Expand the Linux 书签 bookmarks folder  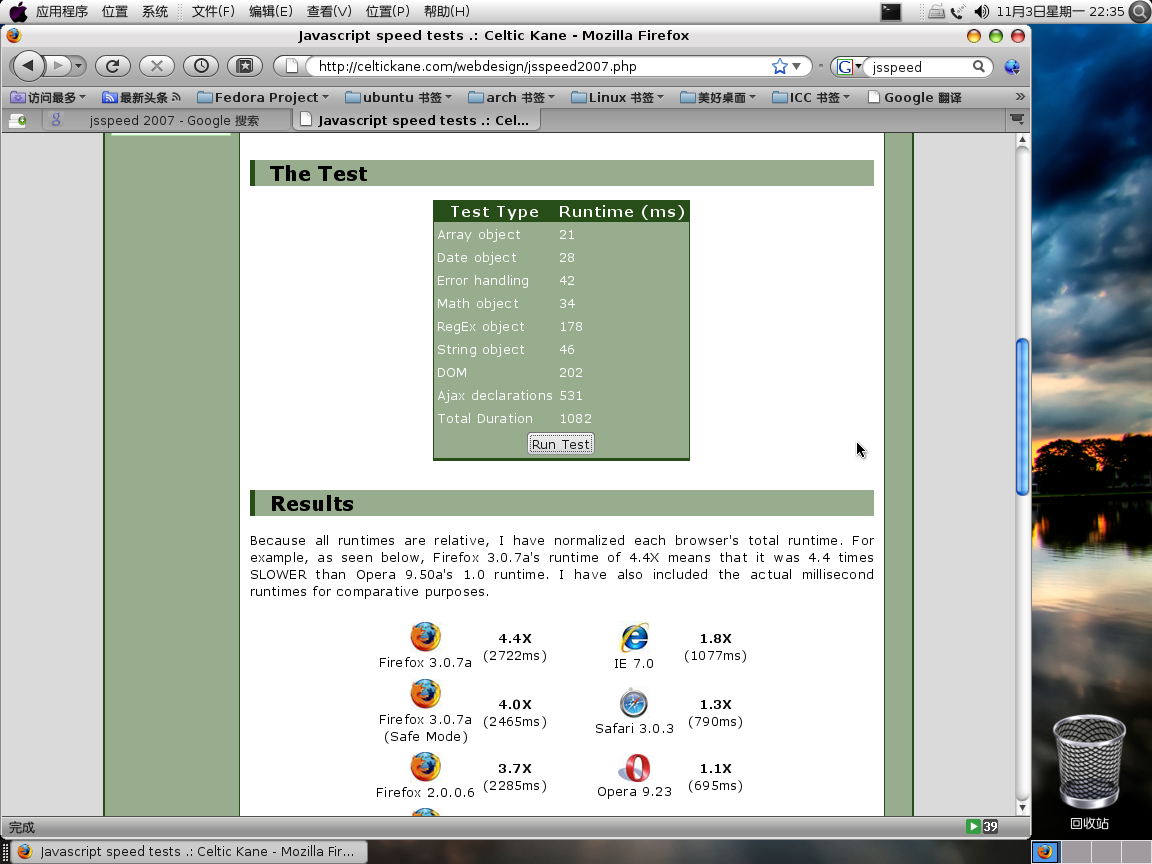(618, 98)
